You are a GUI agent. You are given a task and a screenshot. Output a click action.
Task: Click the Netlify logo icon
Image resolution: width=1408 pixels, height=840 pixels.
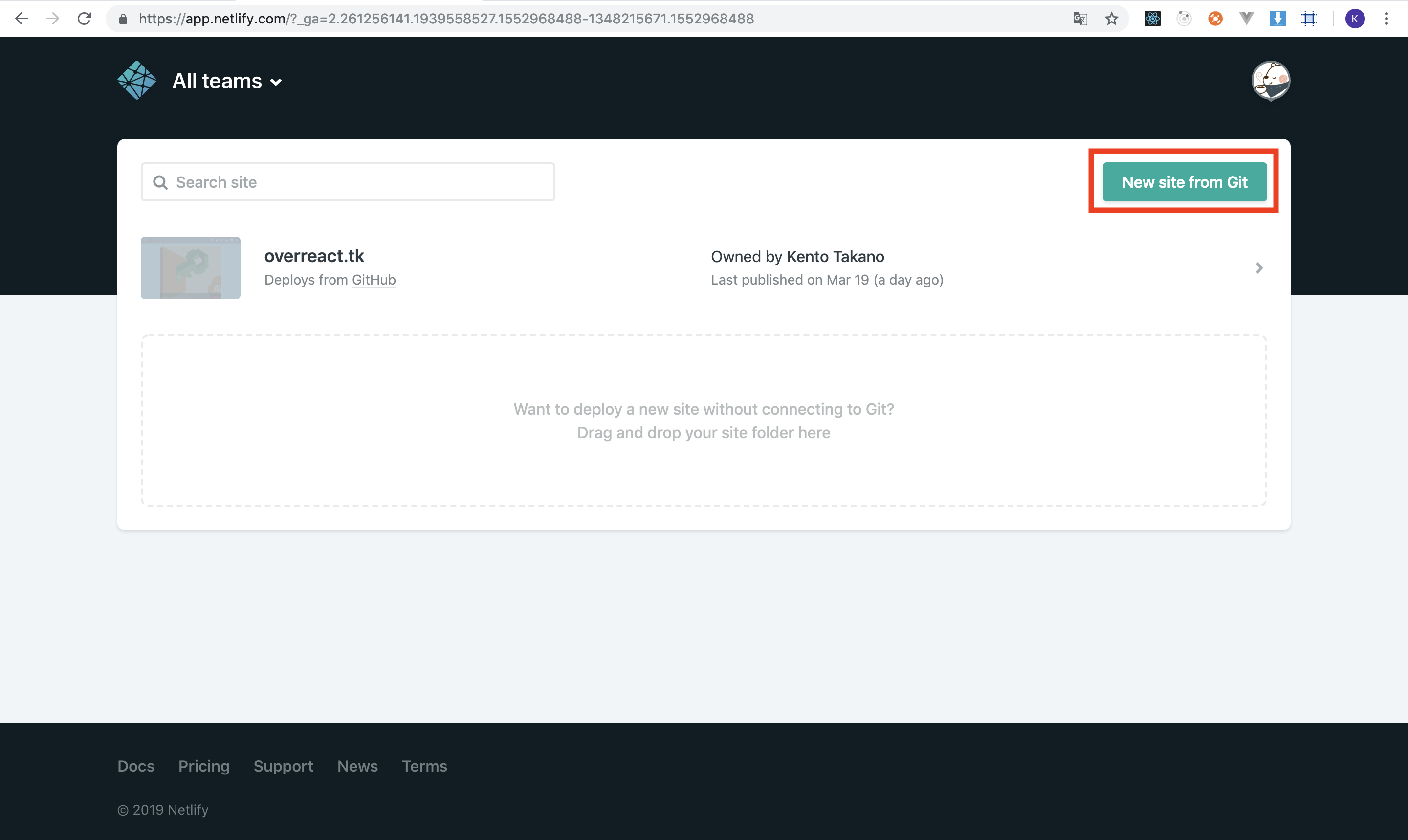coord(136,80)
